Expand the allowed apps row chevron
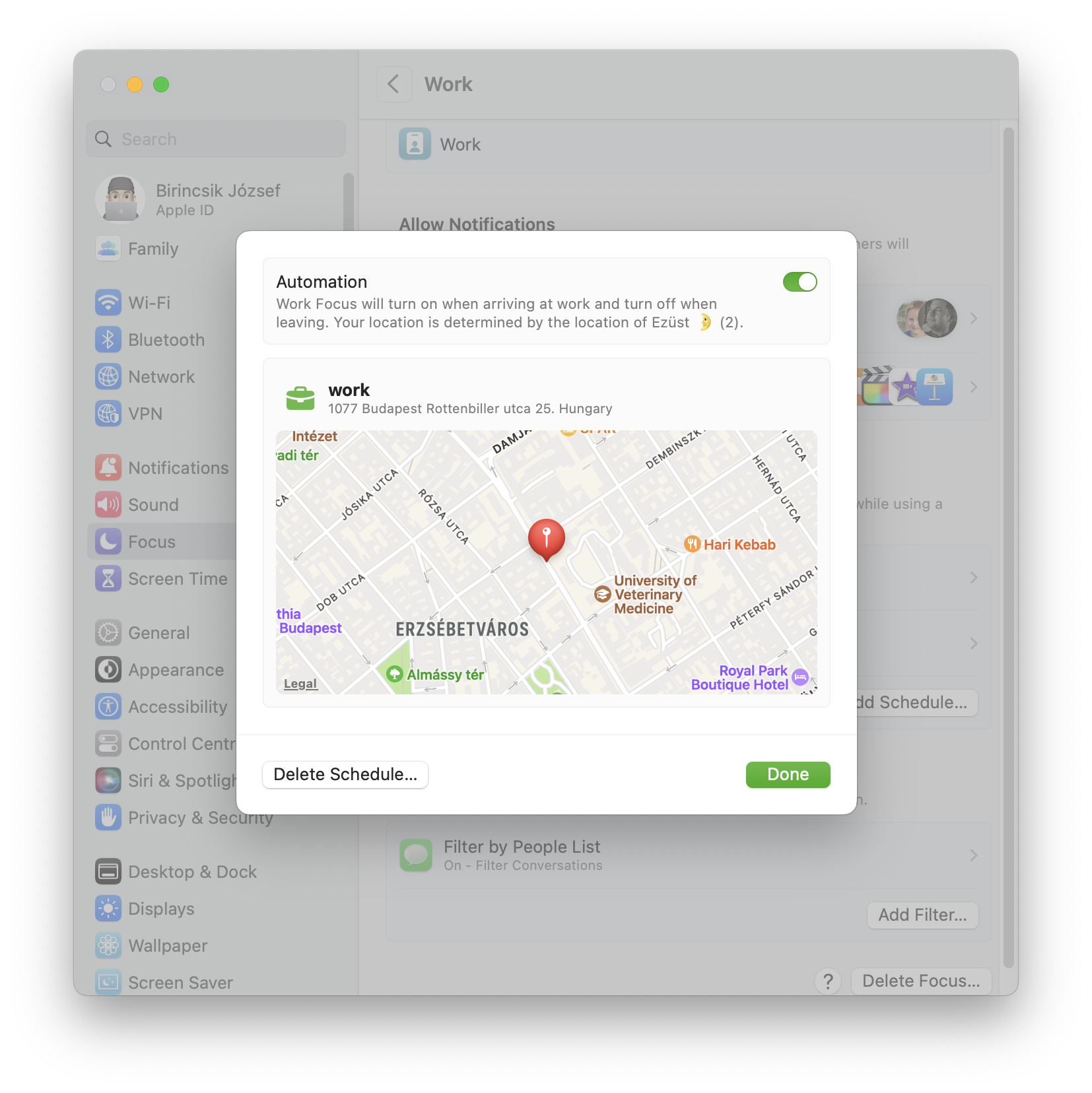Image resolution: width=1092 pixels, height=1093 pixels. point(974,387)
